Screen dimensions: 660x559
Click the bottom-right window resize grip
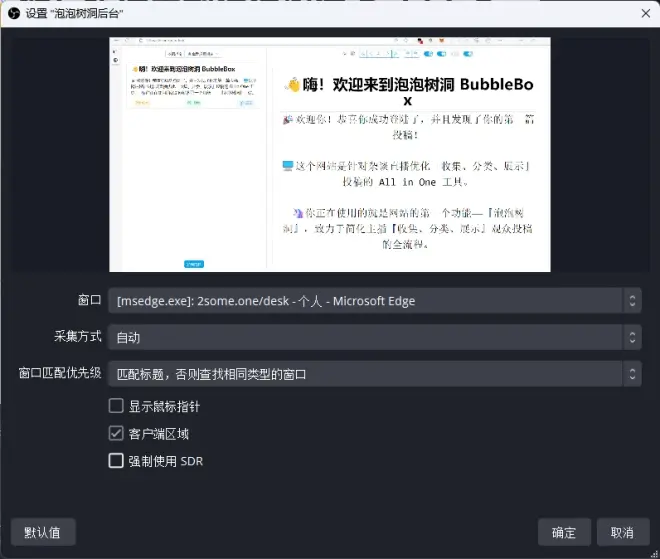(655, 554)
